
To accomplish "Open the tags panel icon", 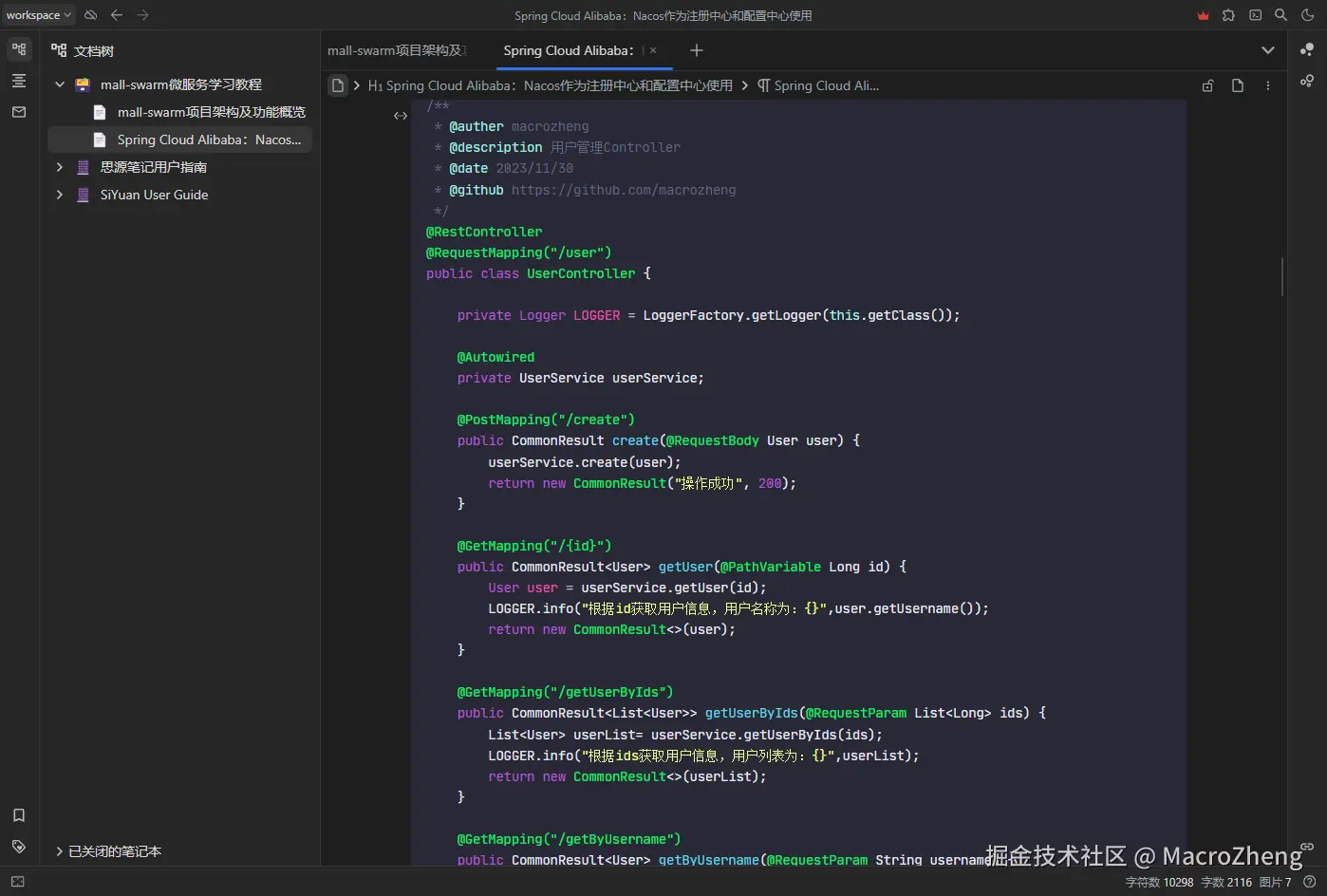I will (19, 847).
